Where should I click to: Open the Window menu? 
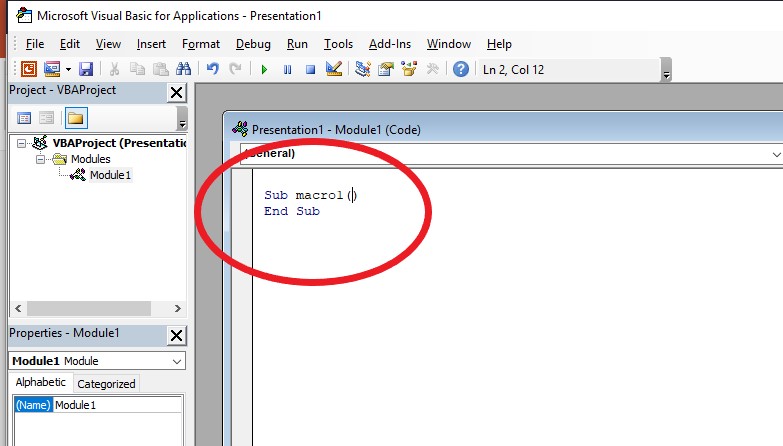pyautogui.click(x=448, y=44)
